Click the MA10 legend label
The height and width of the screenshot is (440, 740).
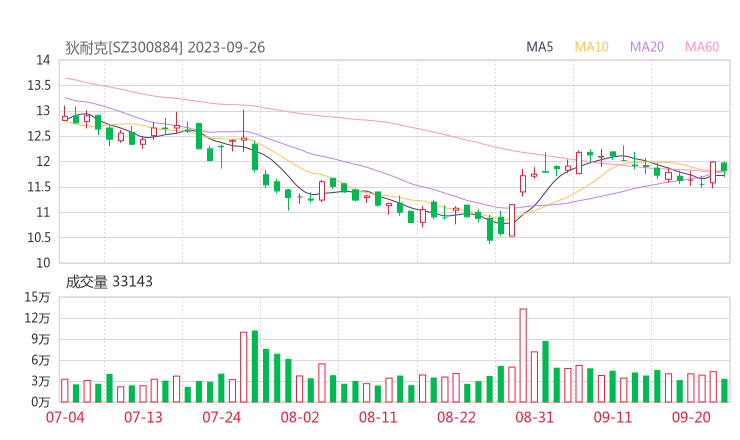[x=591, y=47]
